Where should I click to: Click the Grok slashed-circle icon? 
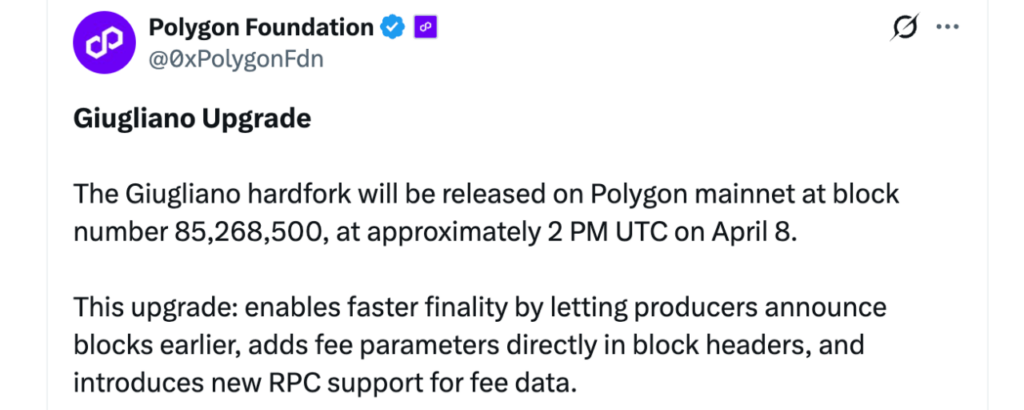(x=904, y=29)
